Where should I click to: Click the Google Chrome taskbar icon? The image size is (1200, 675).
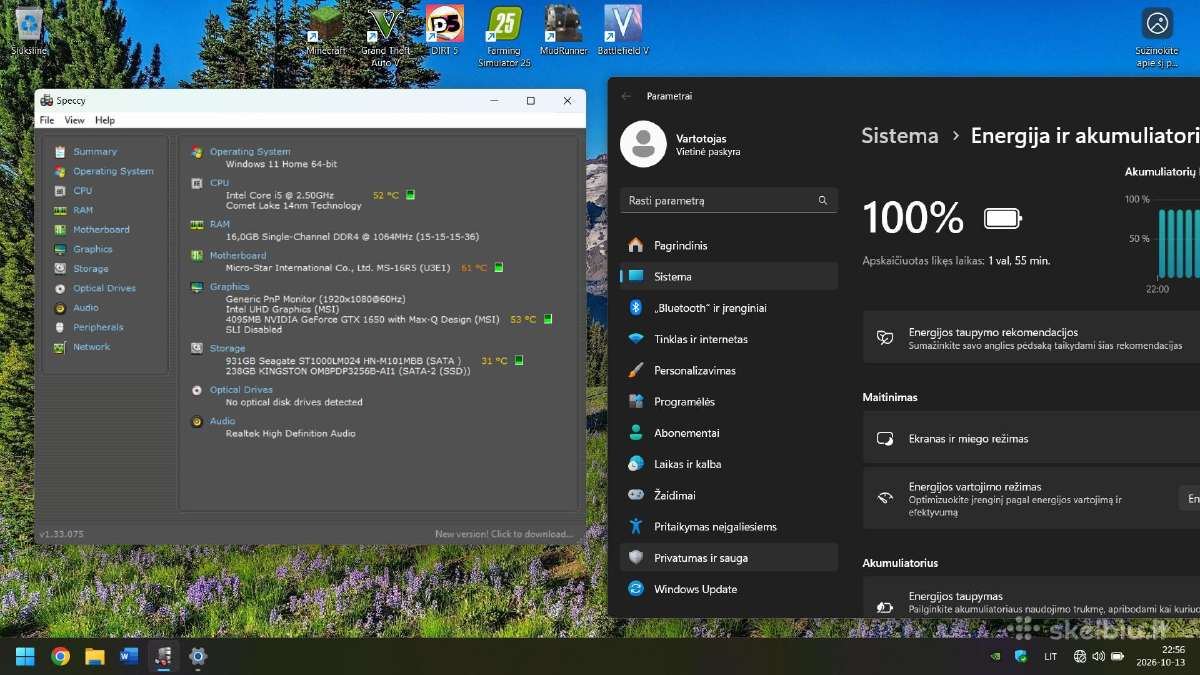tap(61, 656)
